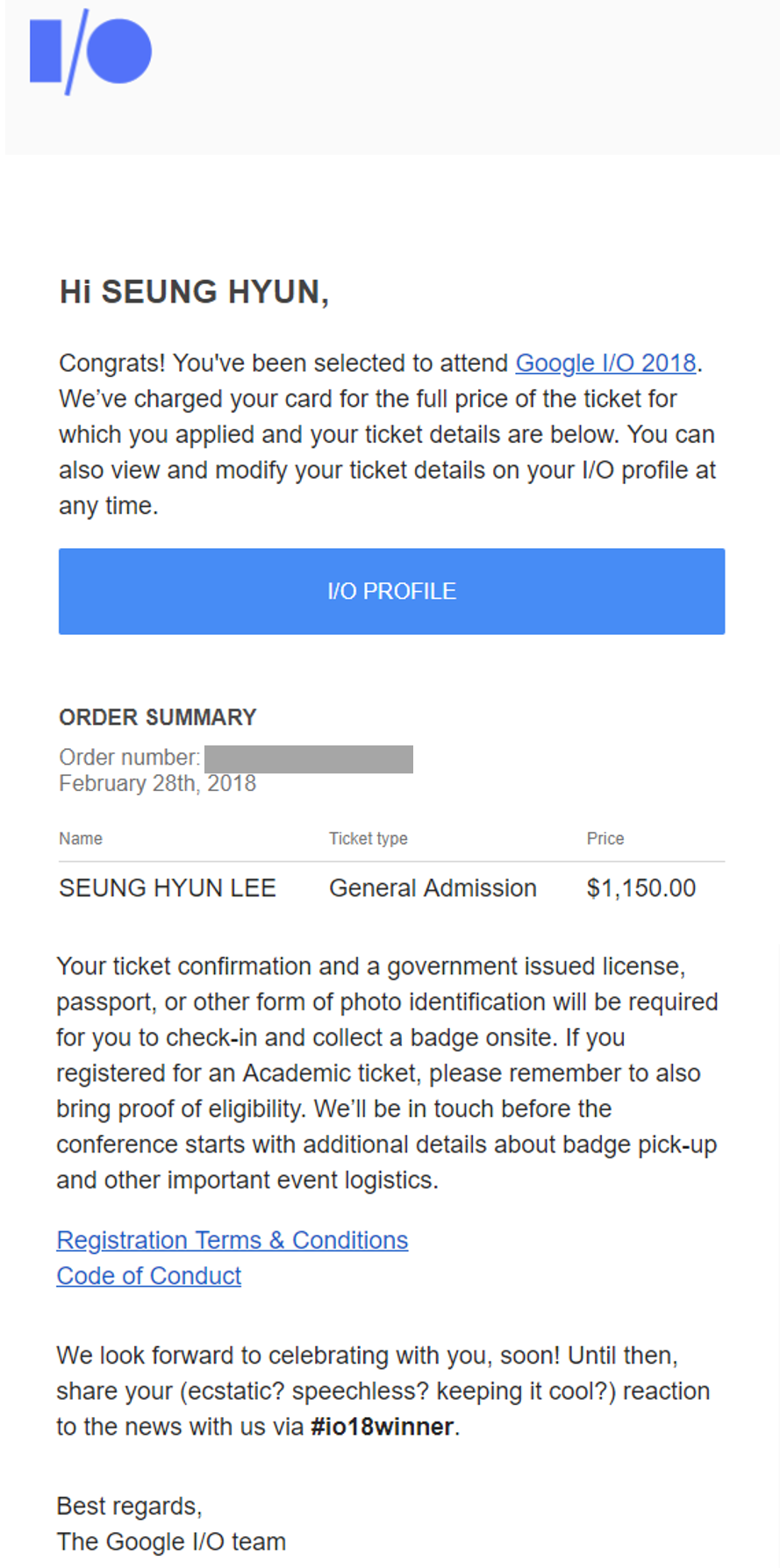
Task: Select the ORDER SUMMARY heading
Action: 158,717
